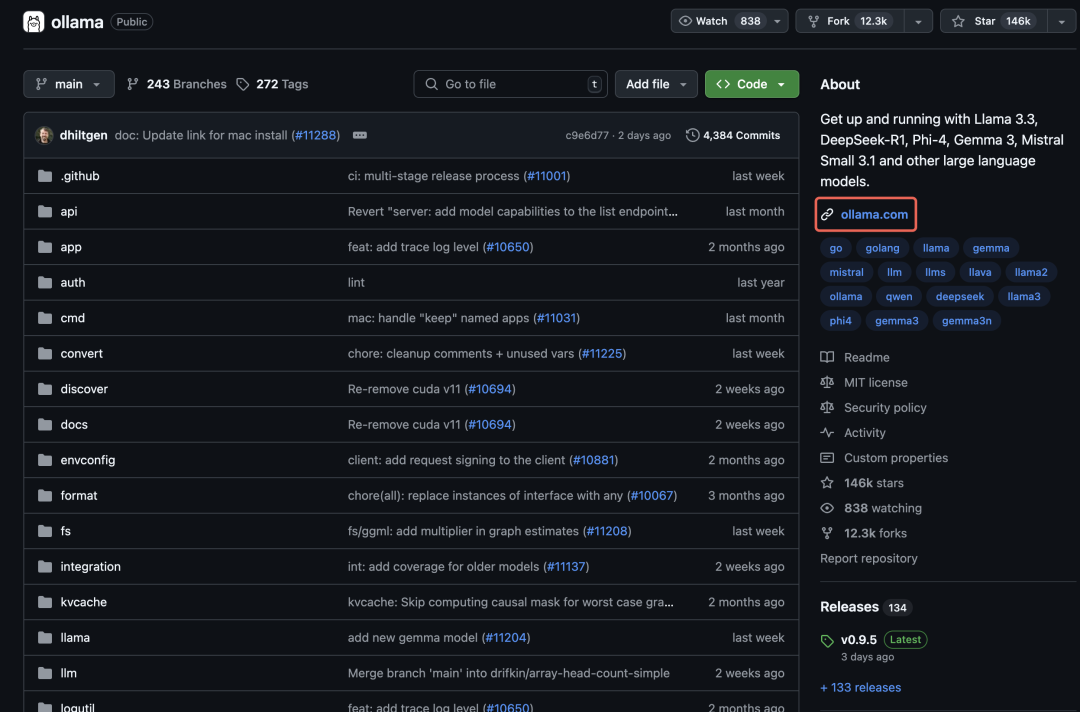Open the envconfig folder
The image size is (1080, 712).
(x=87, y=460)
